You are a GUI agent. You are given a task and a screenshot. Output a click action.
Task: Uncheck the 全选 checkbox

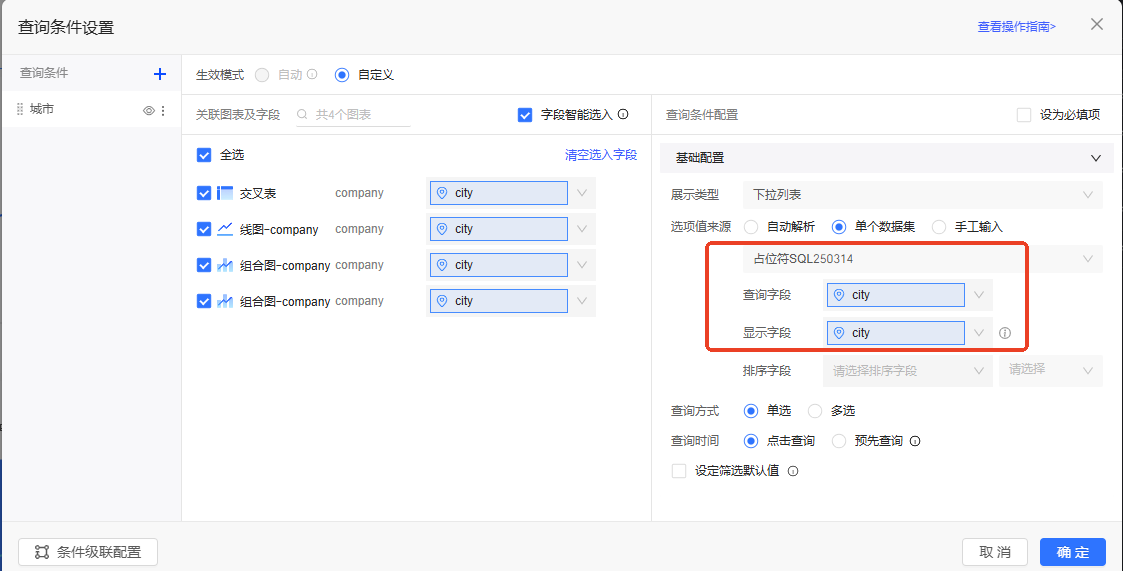tap(204, 155)
